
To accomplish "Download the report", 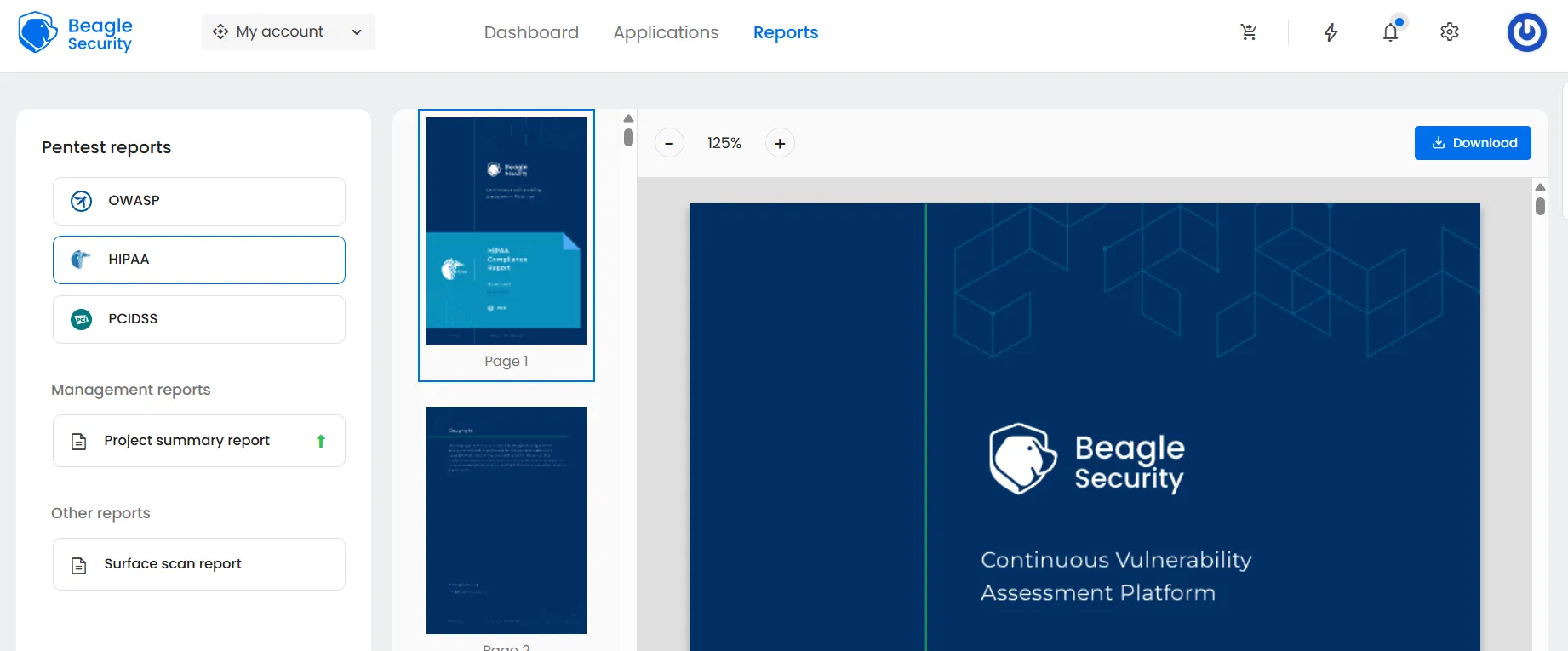I will (1473, 143).
